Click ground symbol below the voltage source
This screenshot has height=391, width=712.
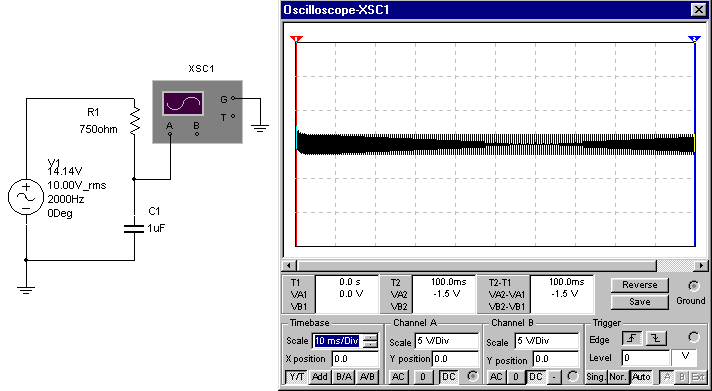tap(26, 290)
